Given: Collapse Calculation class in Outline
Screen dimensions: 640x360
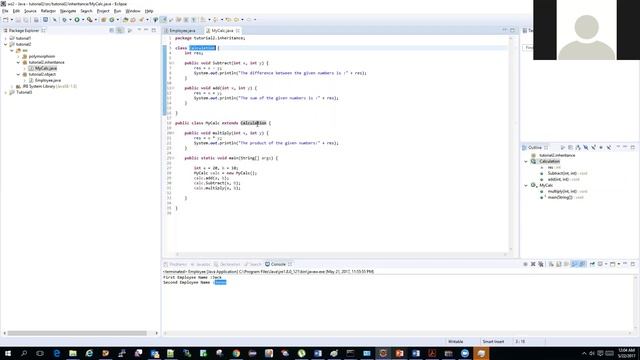Looking at the screenshot, I should point(526,162).
